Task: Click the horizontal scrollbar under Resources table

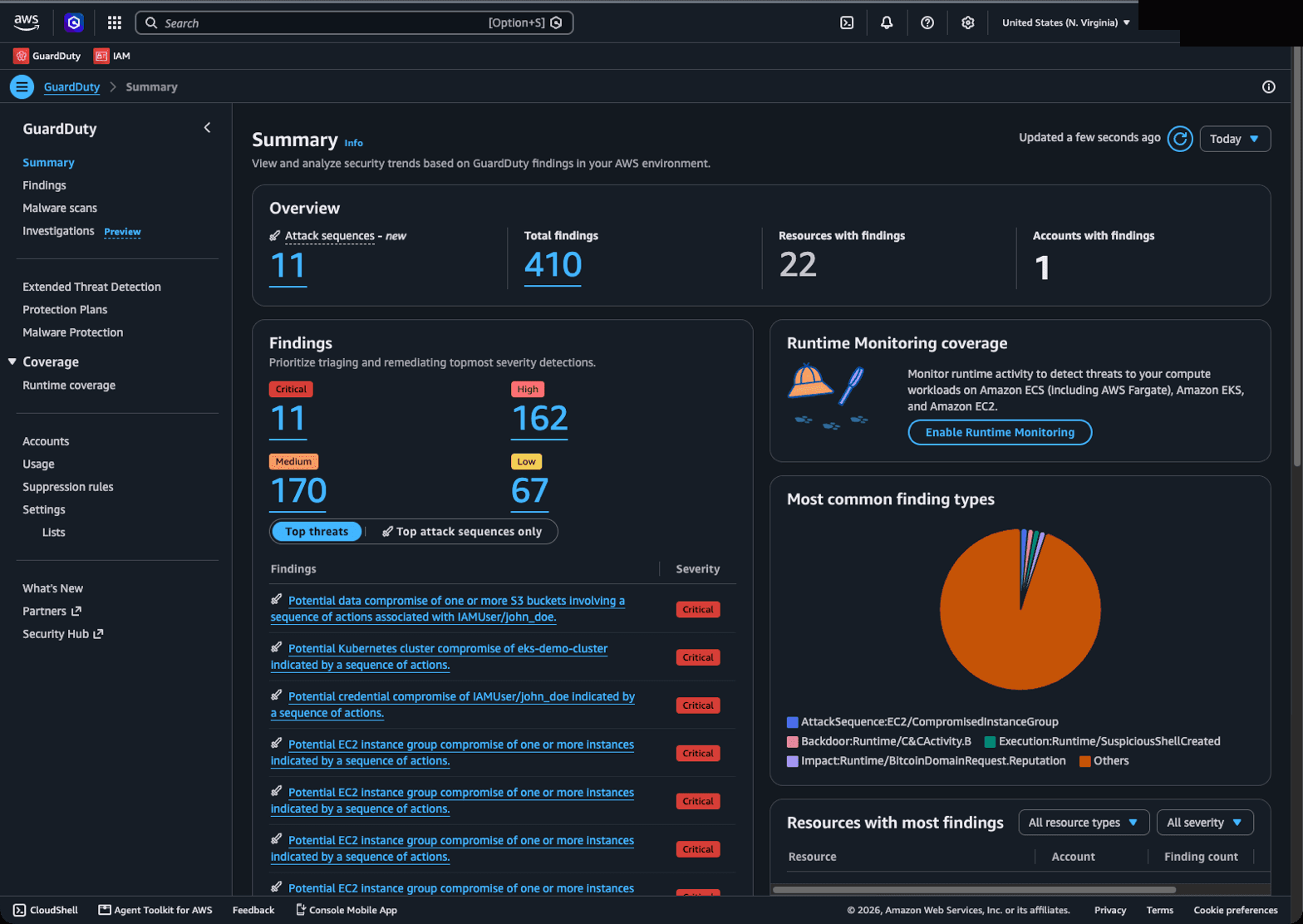Action: click(x=974, y=889)
